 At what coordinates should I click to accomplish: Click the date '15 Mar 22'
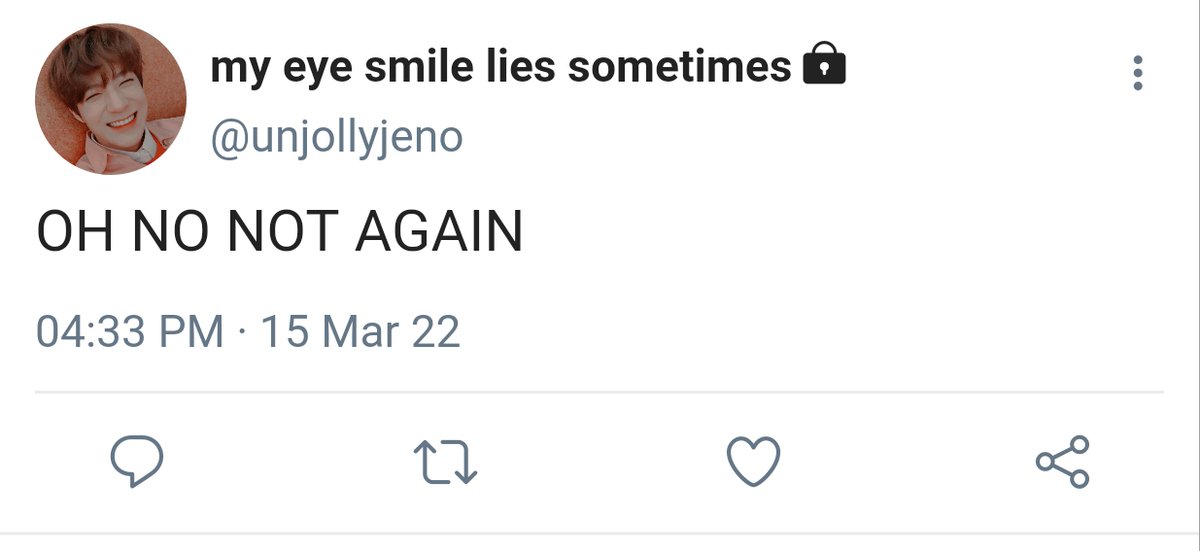pyautogui.click(x=360, y=331)
